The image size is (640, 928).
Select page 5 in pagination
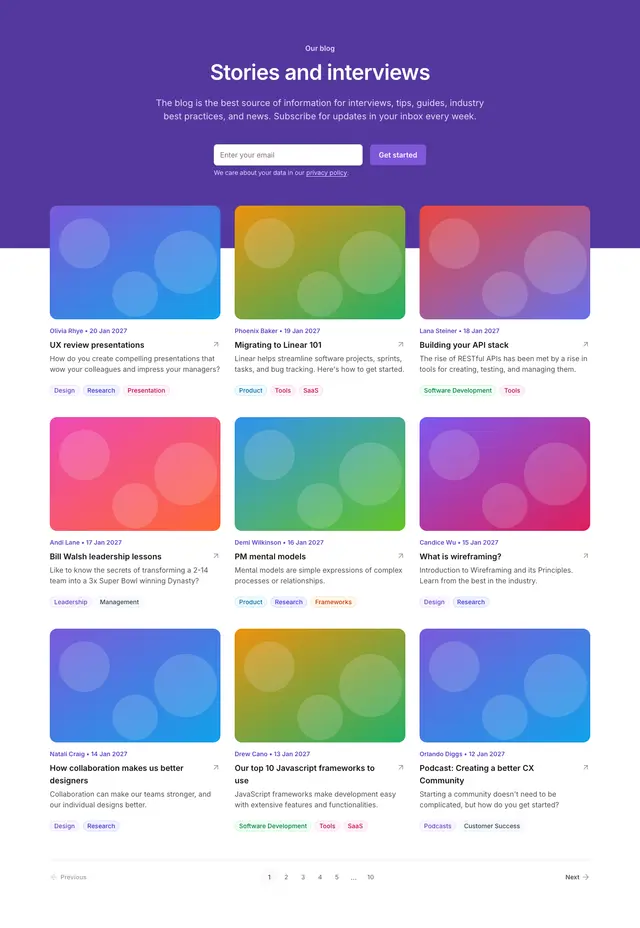[336, 877]
